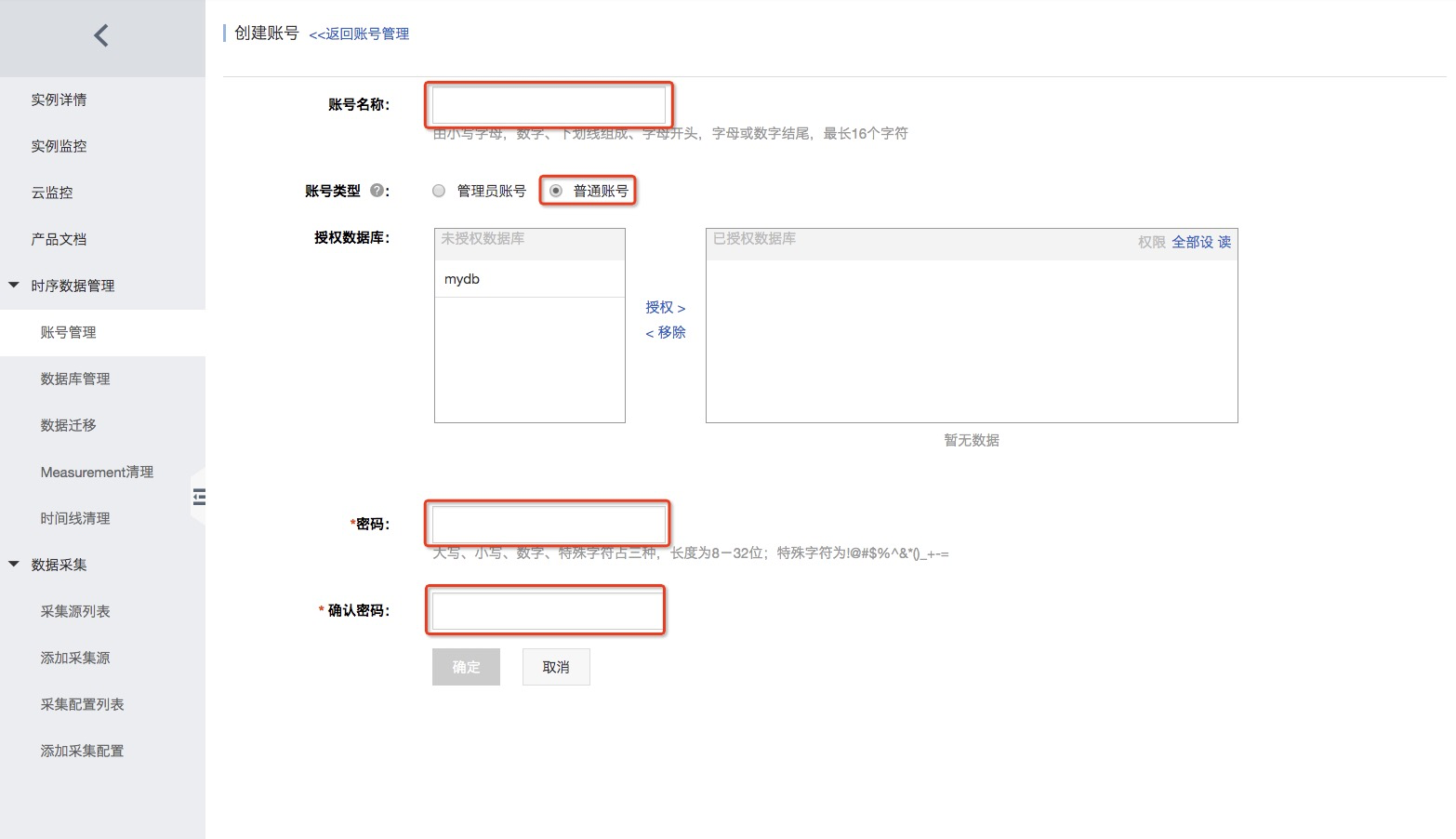This screenshot has height=839, width=1456.
Task: Select the 普通账号 radio button
Action: click(556, 191)
